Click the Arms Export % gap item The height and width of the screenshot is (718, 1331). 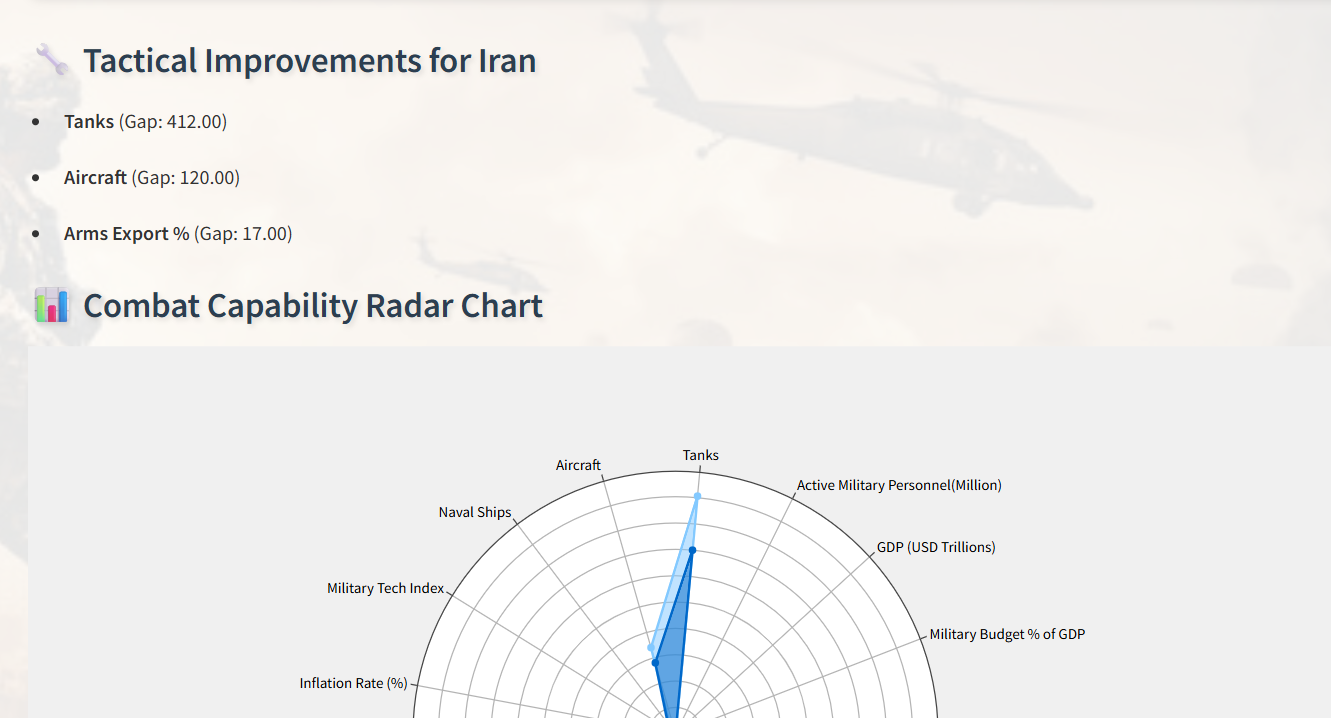pyautogui.click(x=178, y=234)
